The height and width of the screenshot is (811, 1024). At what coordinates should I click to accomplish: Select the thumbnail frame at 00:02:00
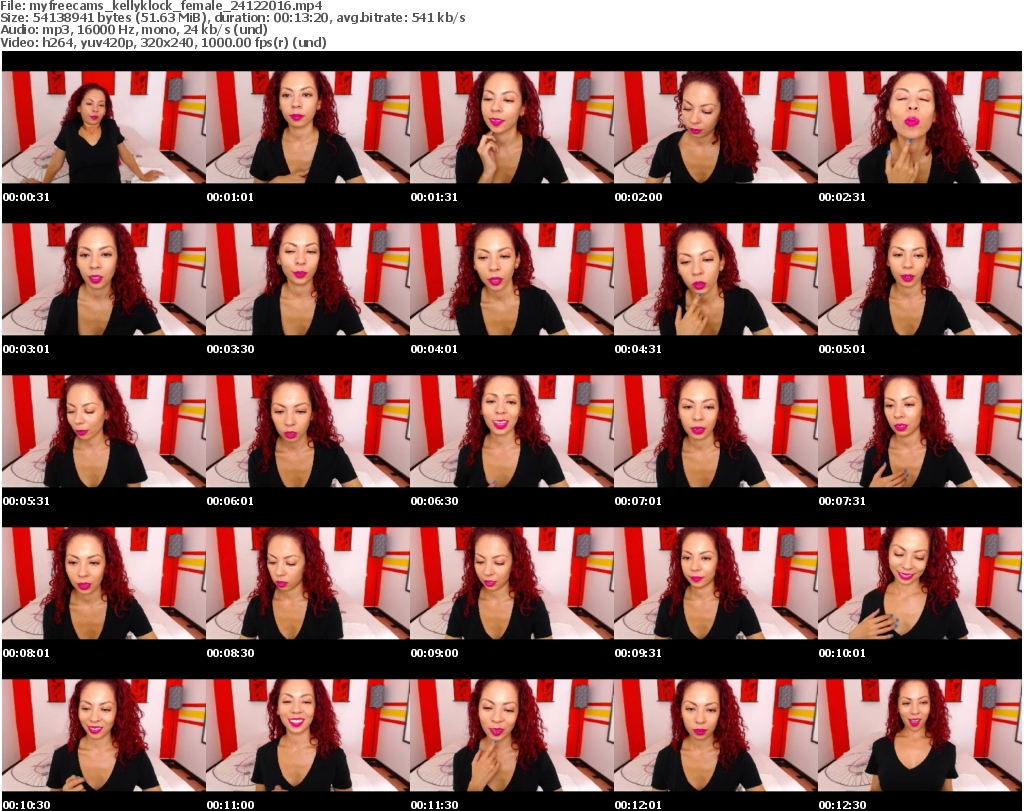click(716, 127)
